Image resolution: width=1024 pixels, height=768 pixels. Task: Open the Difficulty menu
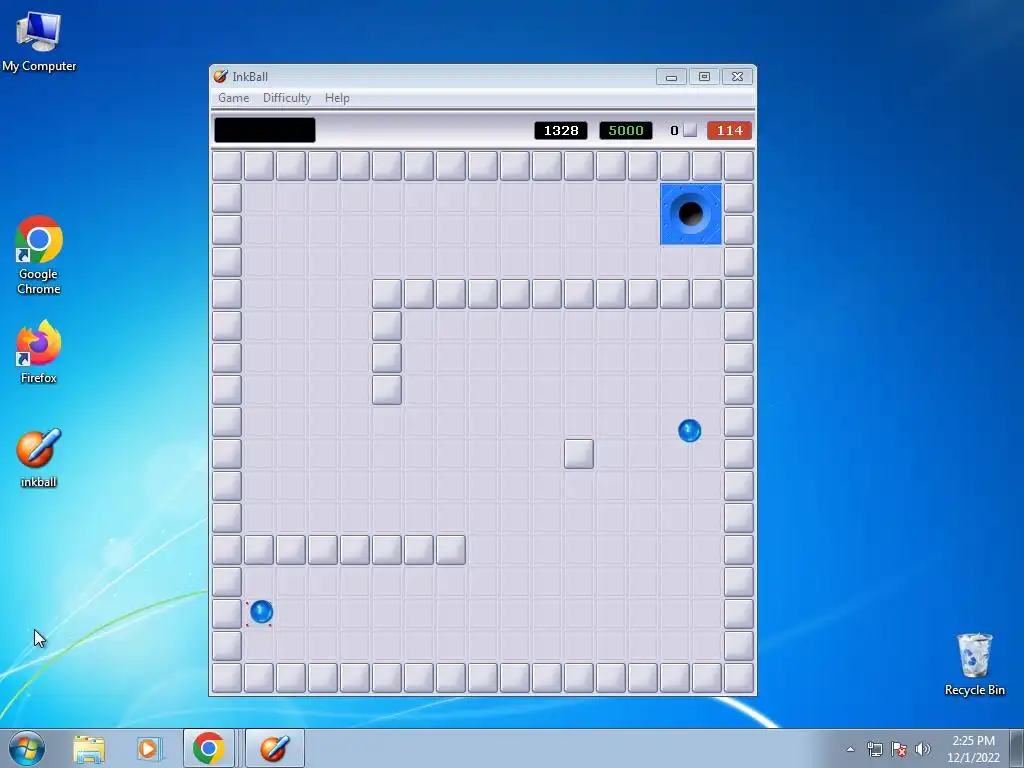(x=287, y=98)
